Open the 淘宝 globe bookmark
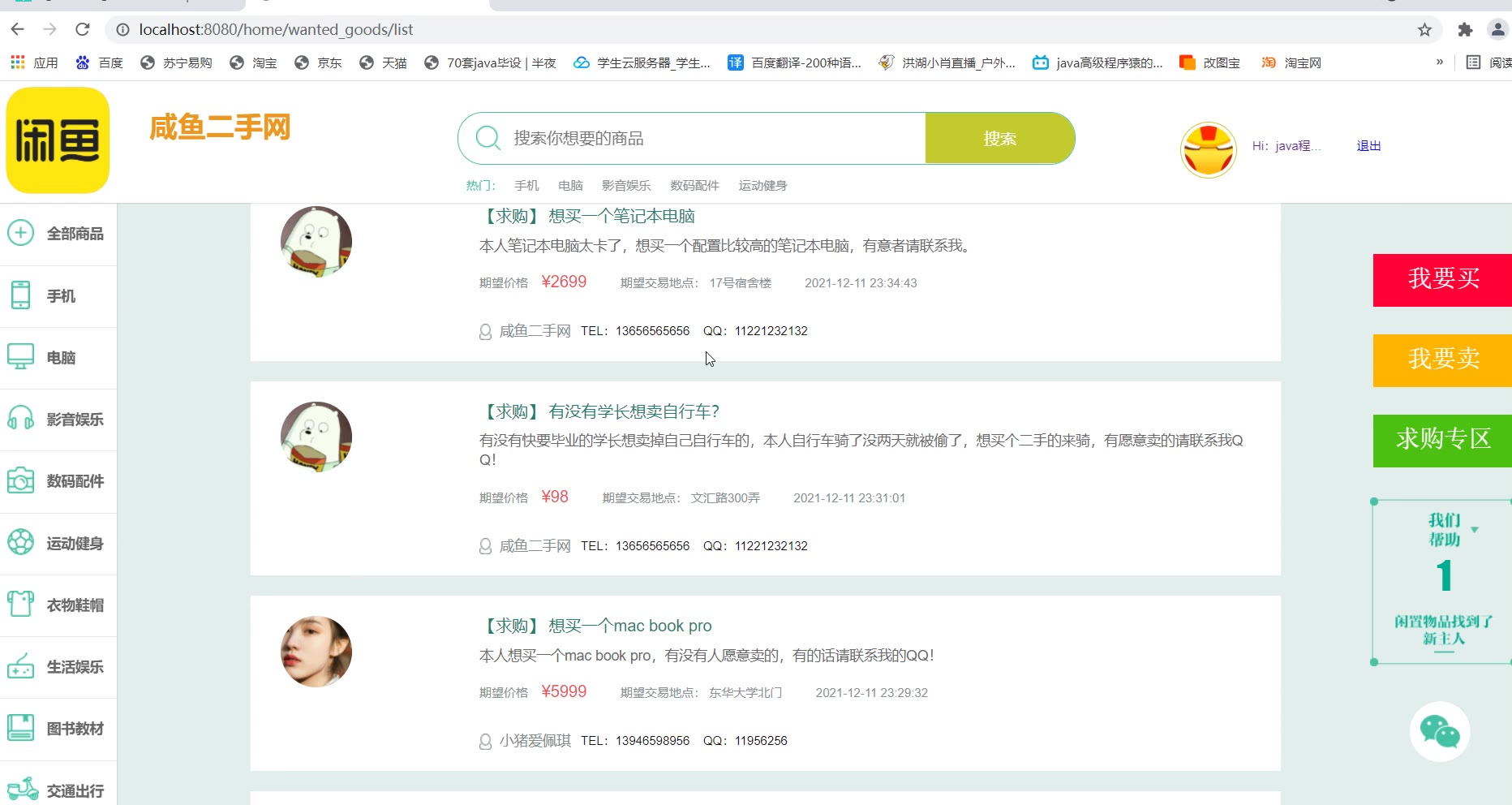1512x805 pixels. click(253, 62)
